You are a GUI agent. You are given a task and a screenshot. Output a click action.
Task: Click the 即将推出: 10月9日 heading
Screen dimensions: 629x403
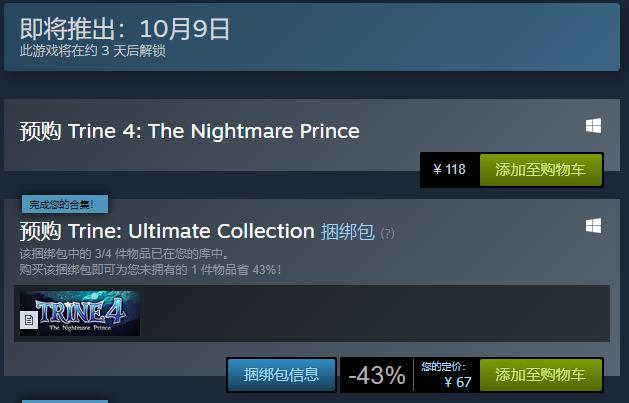(x=125, y=29)
